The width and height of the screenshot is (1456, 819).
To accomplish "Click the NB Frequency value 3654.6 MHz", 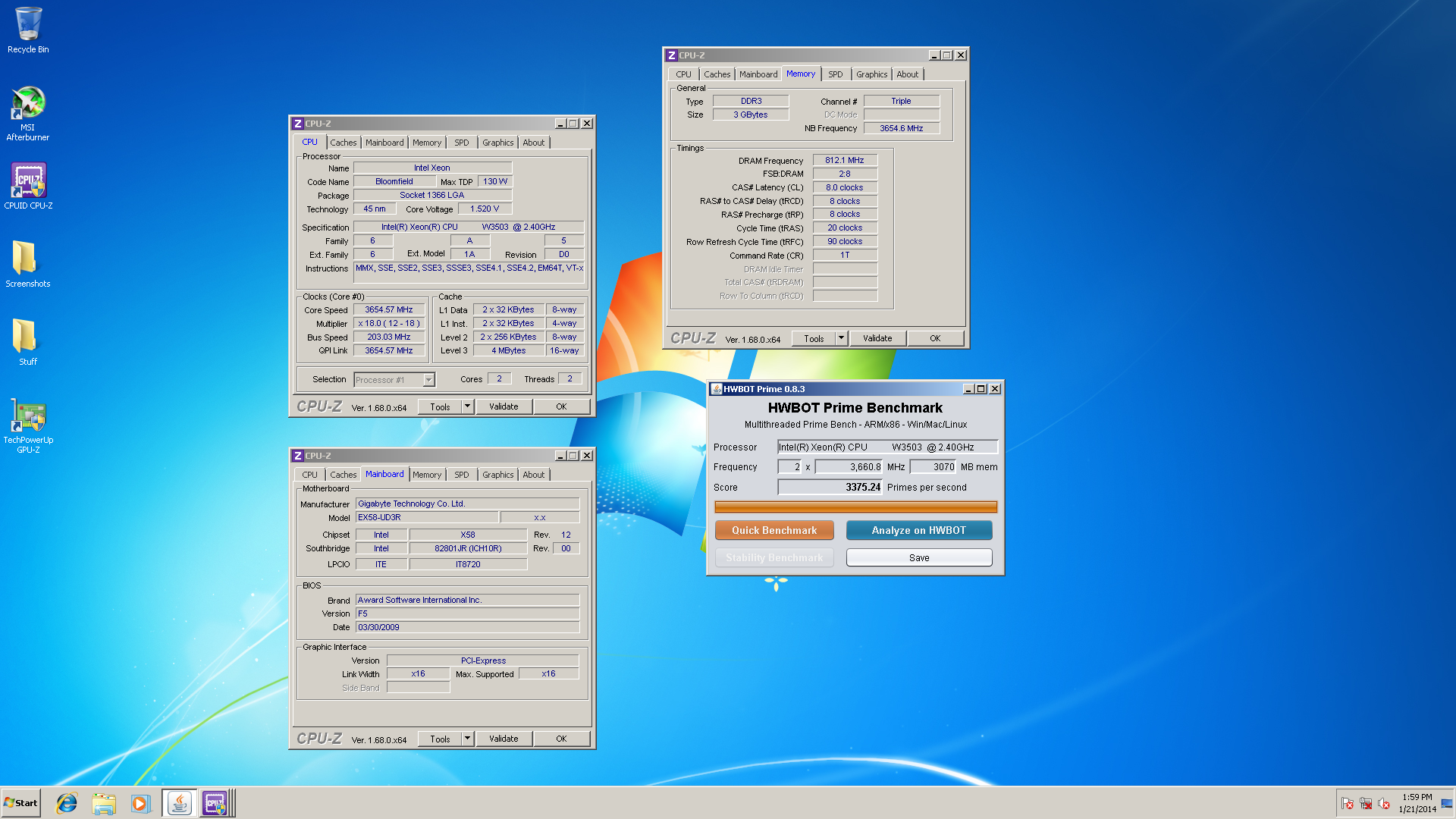I will click(902, 128).
